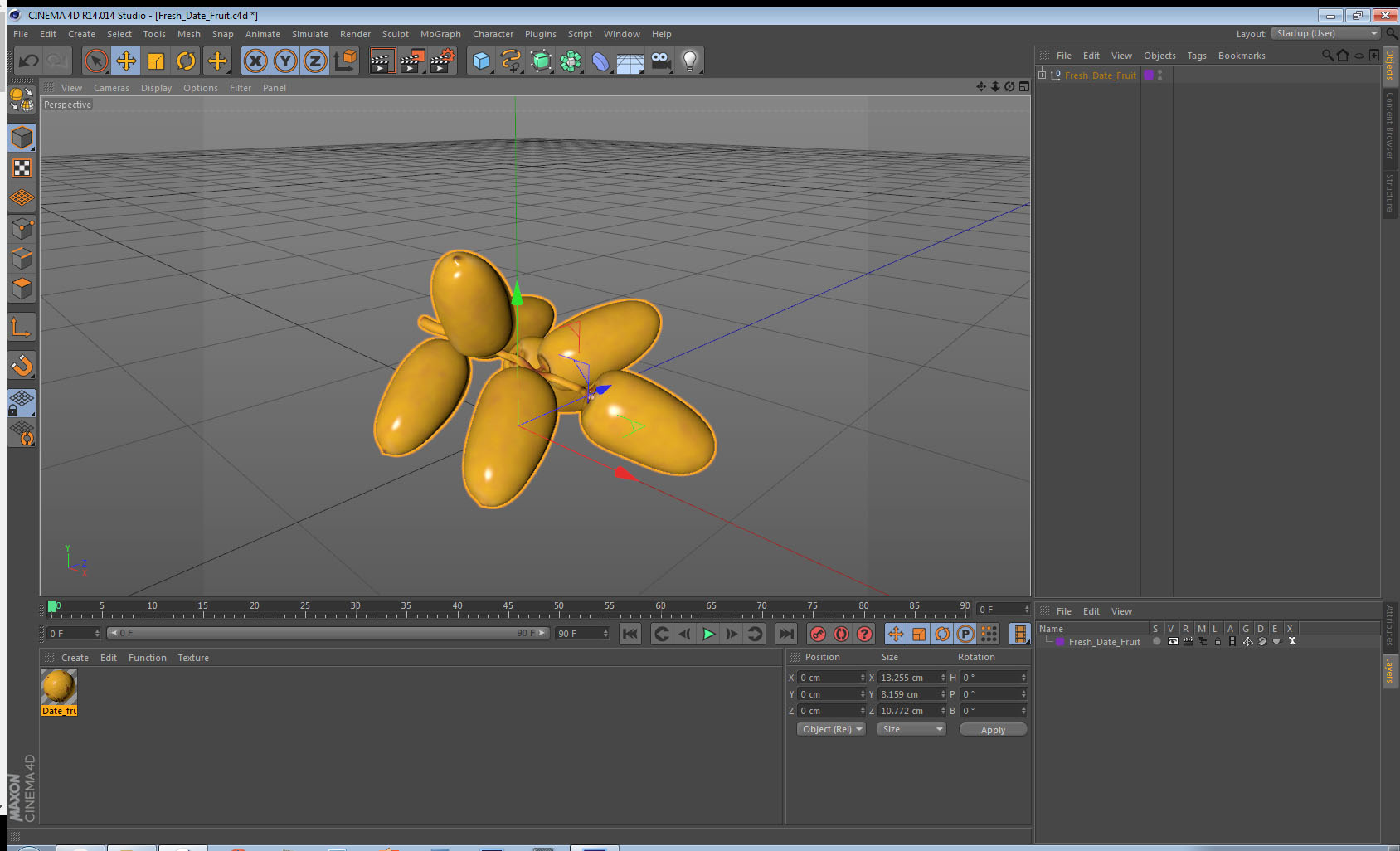Toggle Scale keyframe recording

[919, 634]
